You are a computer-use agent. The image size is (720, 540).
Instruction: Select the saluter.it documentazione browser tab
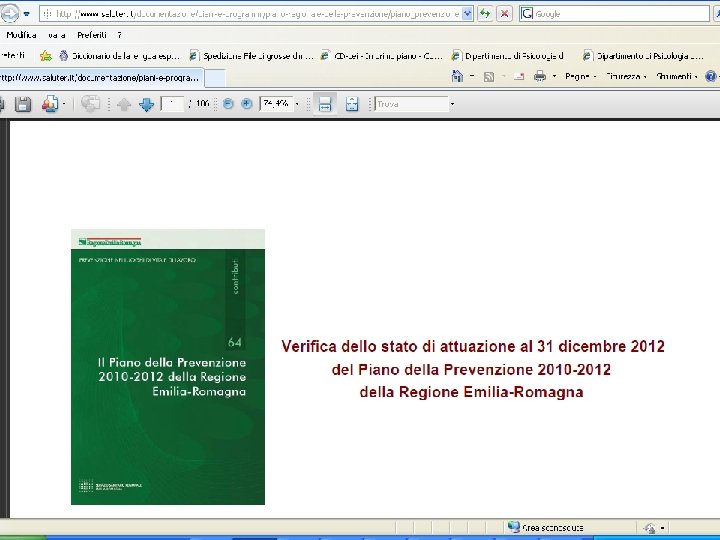point(101,78)
